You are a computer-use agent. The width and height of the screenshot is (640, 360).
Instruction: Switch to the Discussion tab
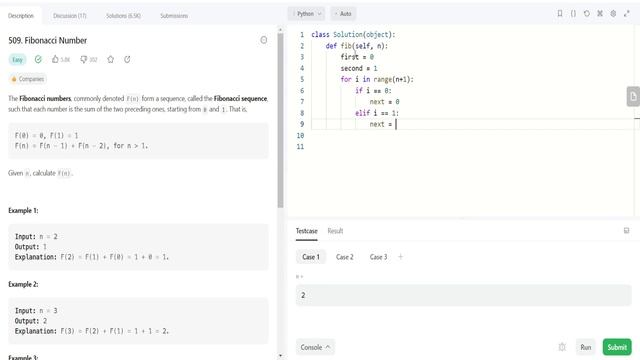pos(70,16)
